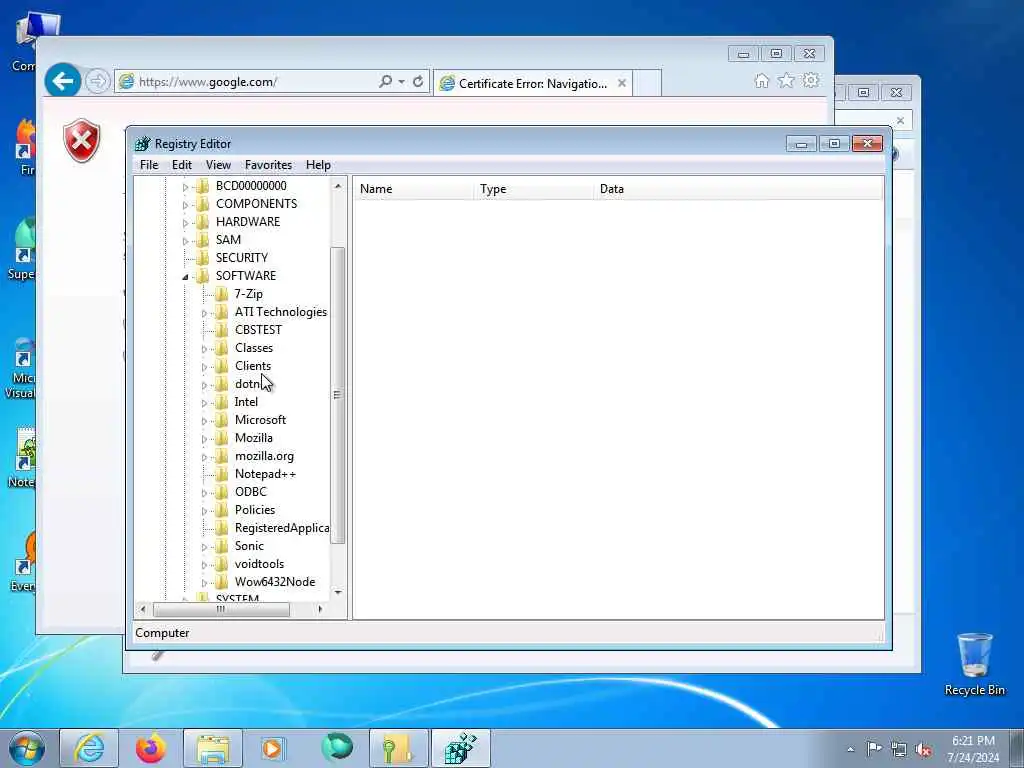1024x768 pixels.
Task: Open Internet Explorer Home page icon
Action: (761, 80)
